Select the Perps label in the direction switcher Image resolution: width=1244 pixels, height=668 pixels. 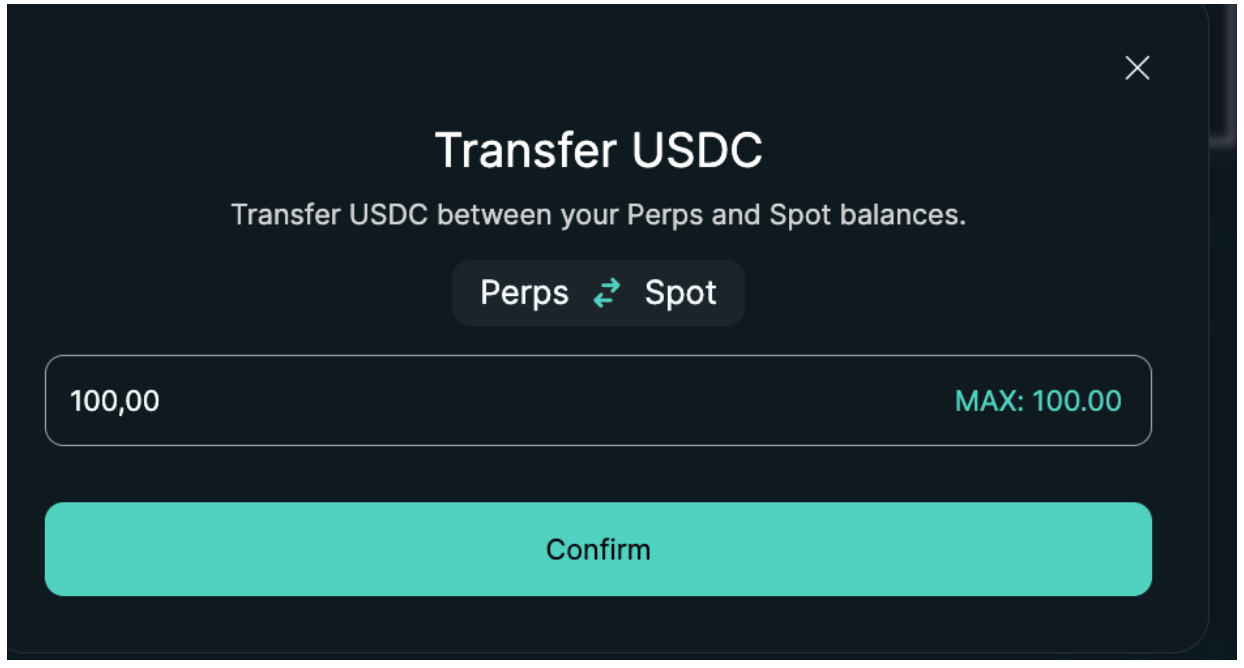pyautogui.click(x=524, y=293)
